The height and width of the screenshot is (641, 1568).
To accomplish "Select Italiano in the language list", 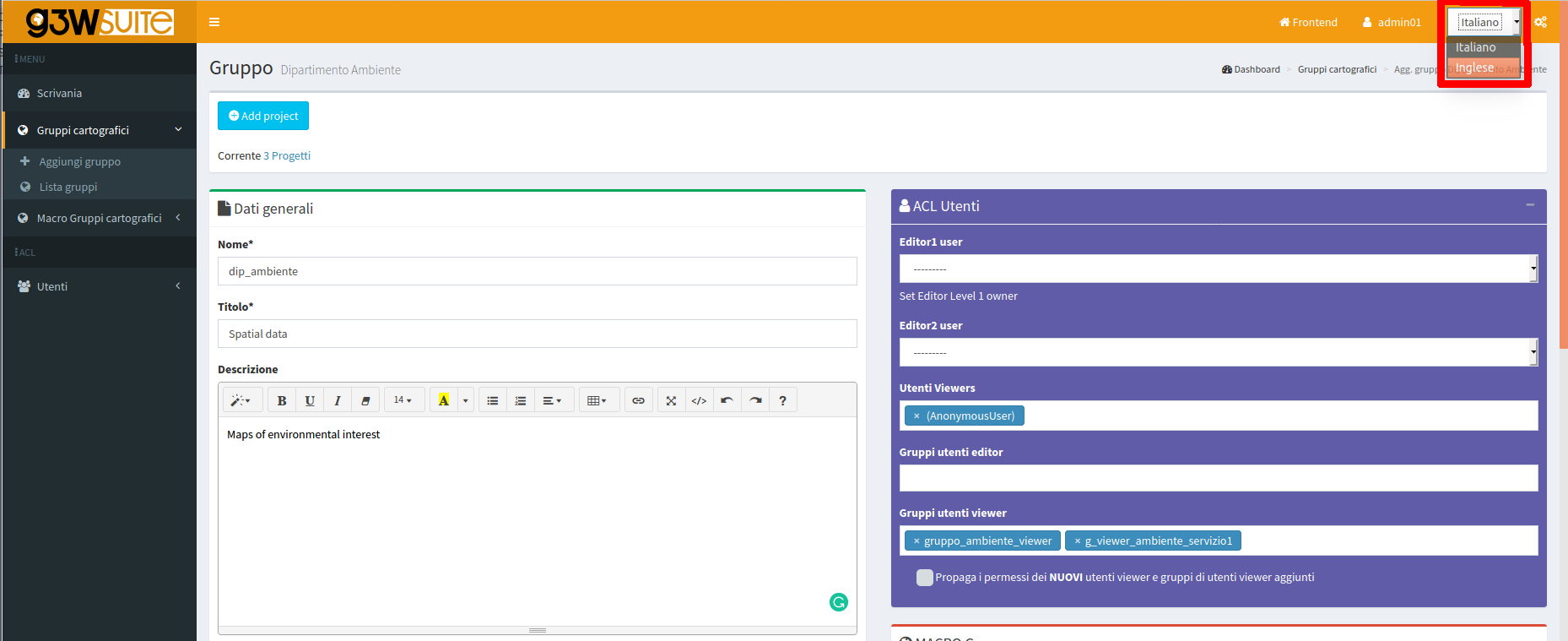I will [1484, 47].
